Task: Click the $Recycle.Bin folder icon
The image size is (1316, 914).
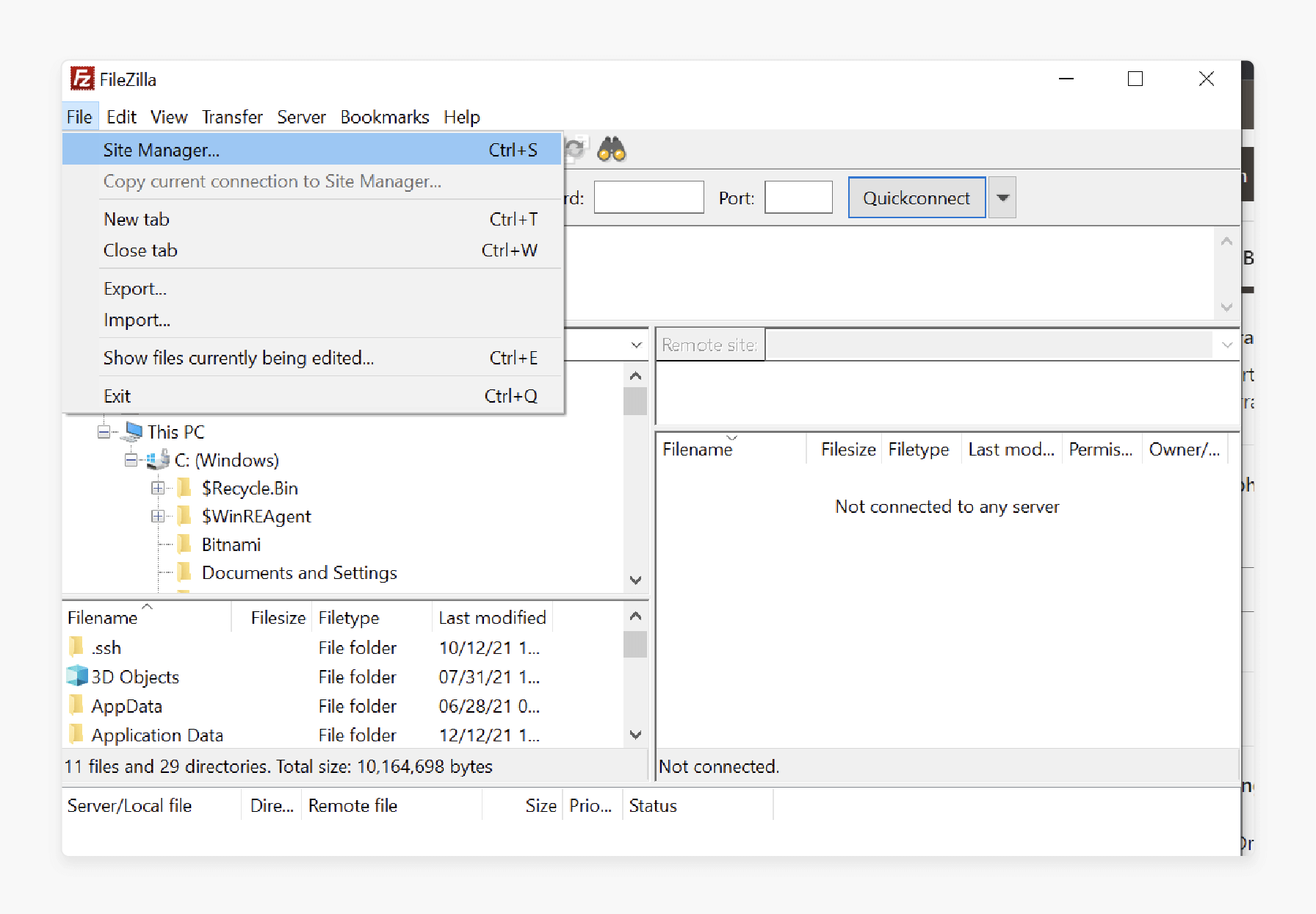Action: 185,488
